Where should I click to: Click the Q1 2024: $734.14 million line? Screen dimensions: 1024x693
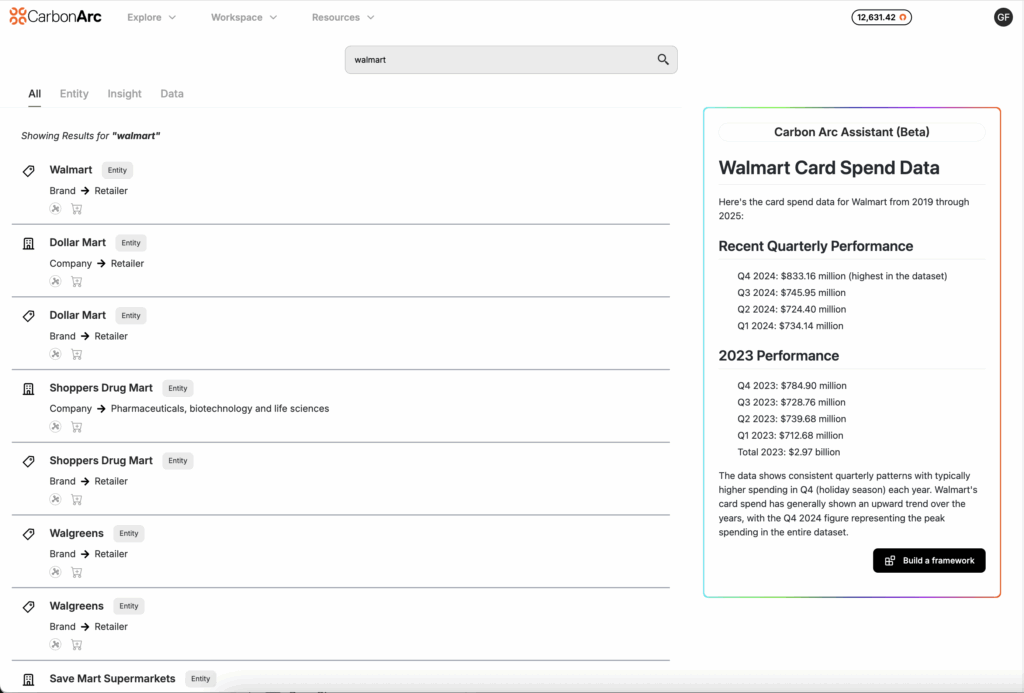pyautogui.click(x=790, y=326)
